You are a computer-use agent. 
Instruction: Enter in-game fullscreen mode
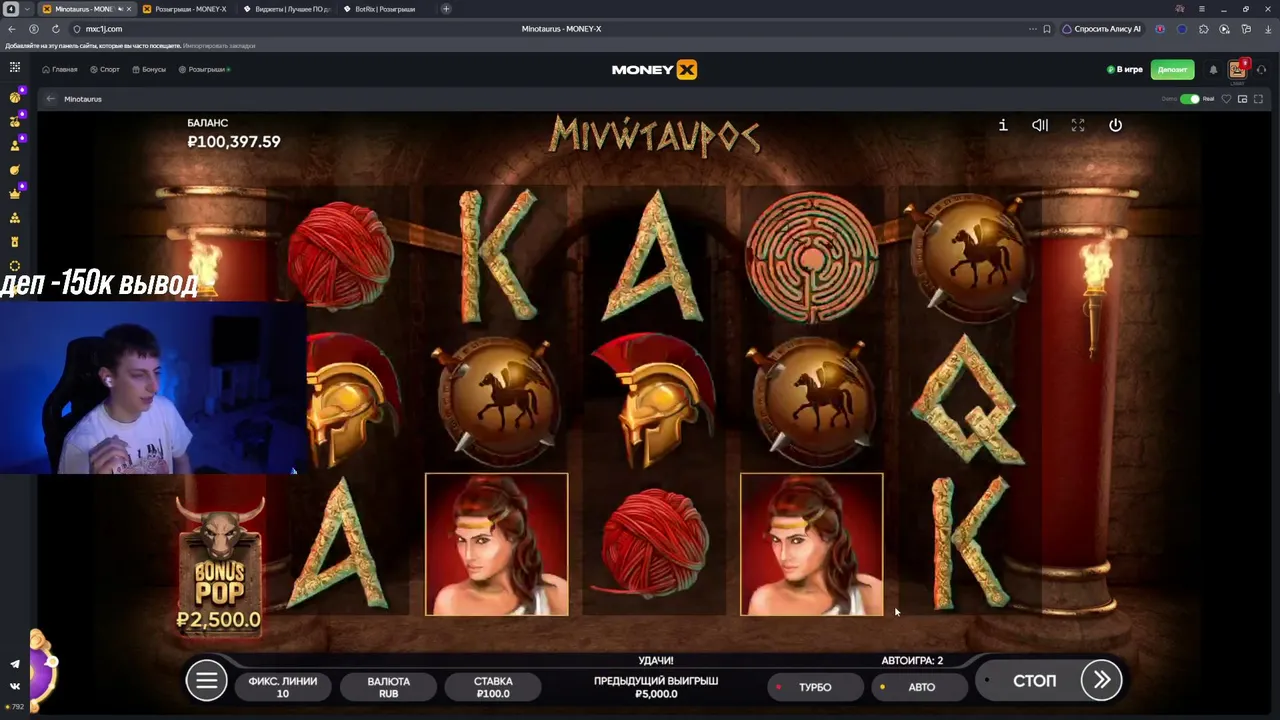[x=1078, y=125]
